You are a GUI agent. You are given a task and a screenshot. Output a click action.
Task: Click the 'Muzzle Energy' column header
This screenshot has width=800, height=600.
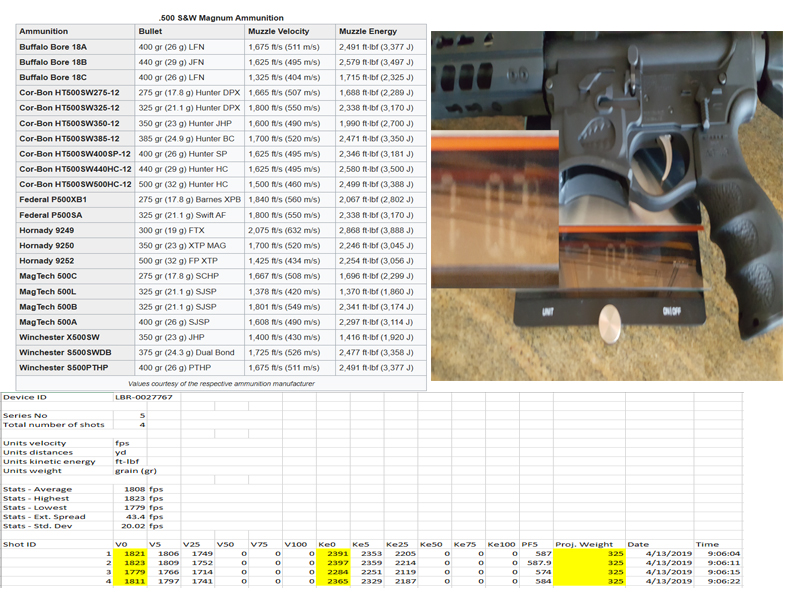tap(381, 32)
